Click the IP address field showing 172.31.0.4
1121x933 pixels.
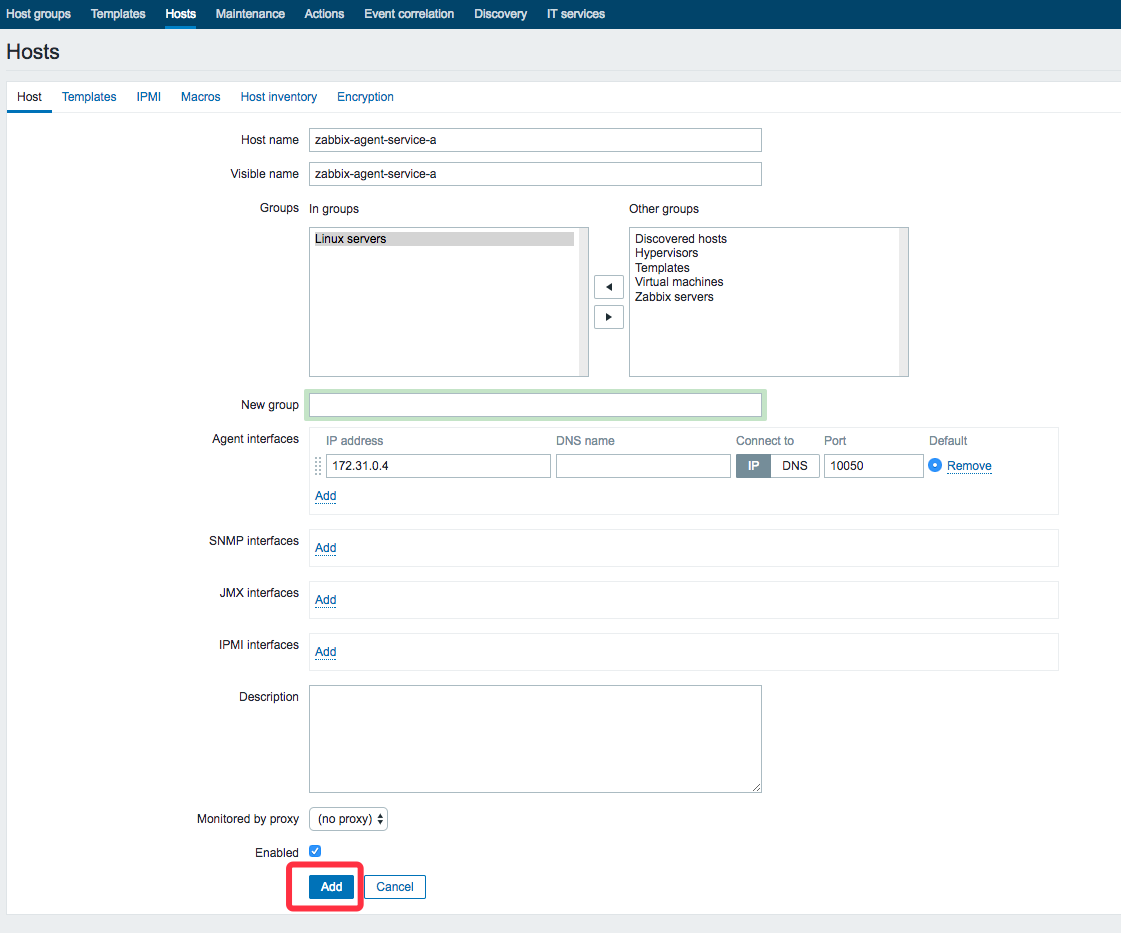pyautogui.click(x=438, y=466)
